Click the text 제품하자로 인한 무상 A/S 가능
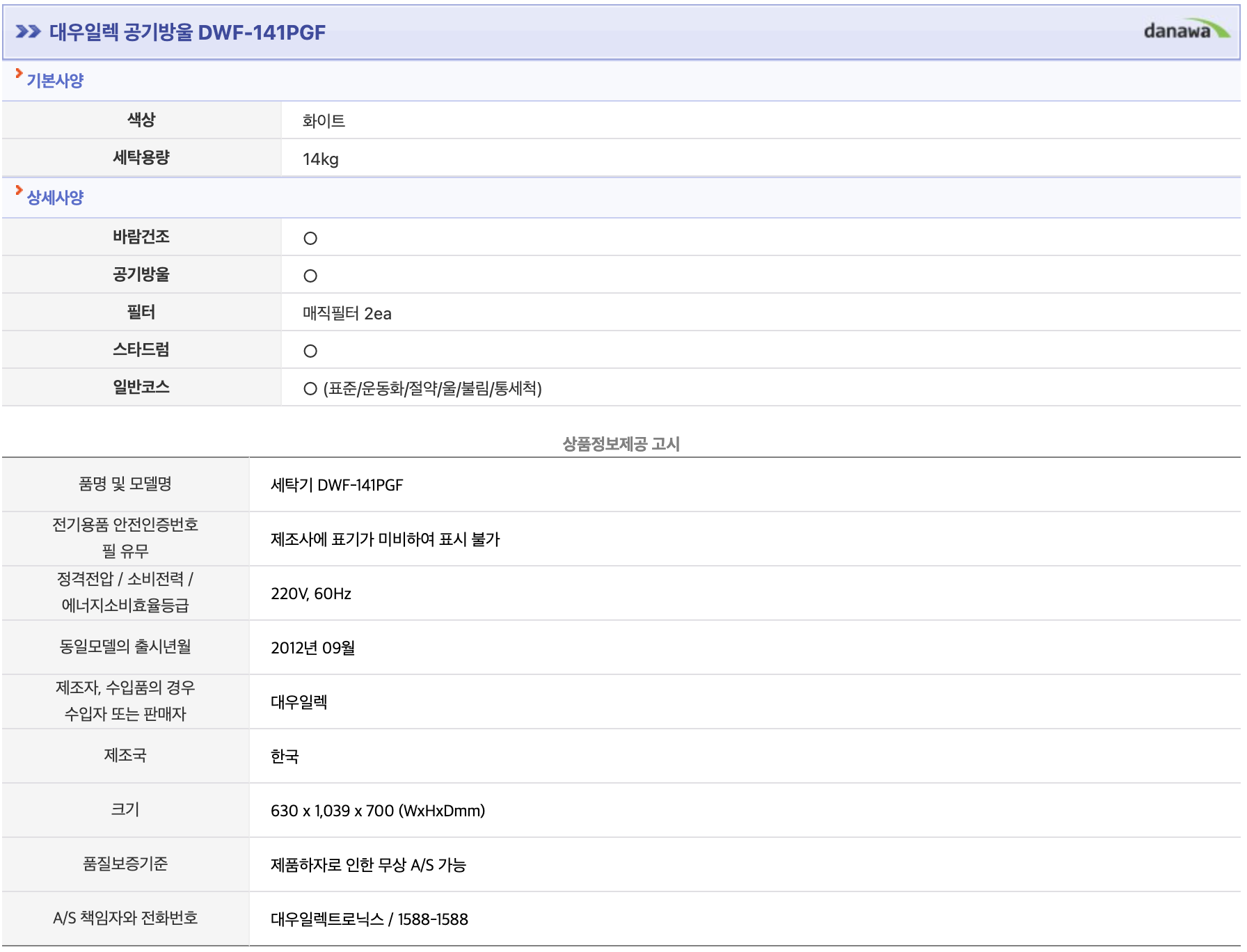The height and width of the screenshot is (952, 1247). [x=368, y=865]
